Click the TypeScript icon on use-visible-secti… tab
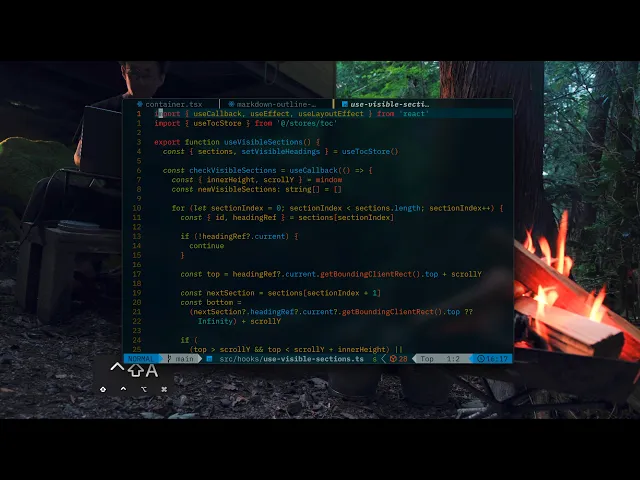This screenshot has height=480, width=640. [x=344, y=104]
